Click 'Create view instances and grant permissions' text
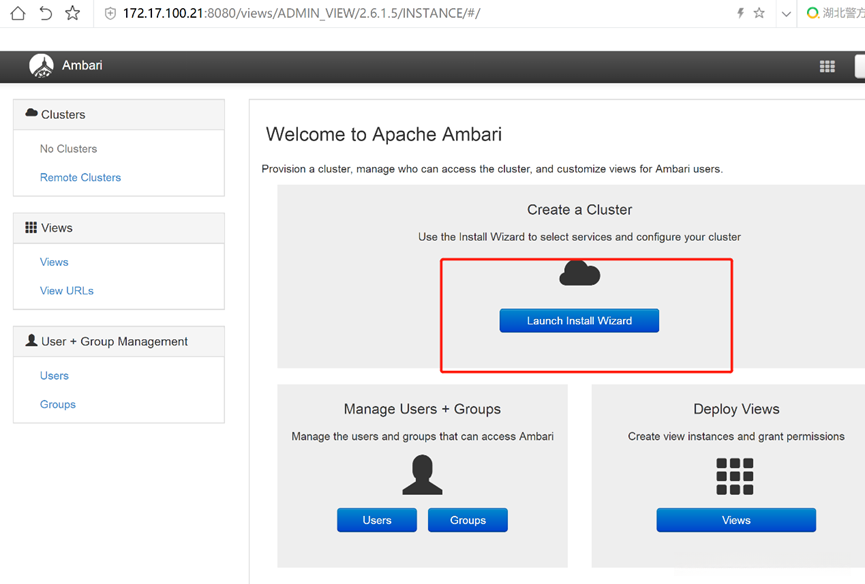 tap(736, 437)
